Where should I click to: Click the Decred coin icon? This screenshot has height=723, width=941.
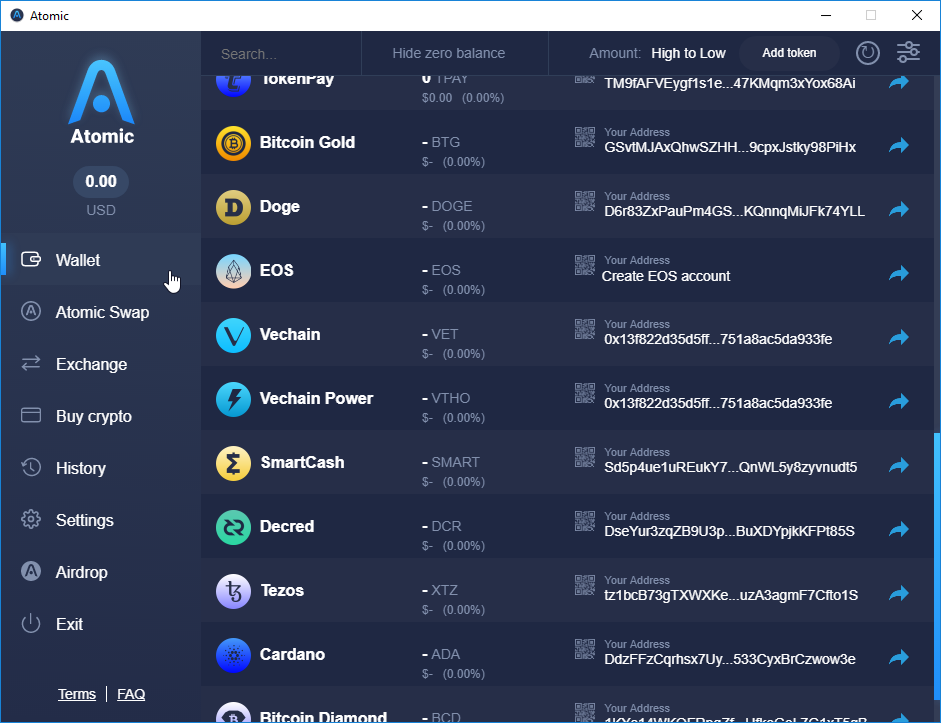pyautogui.click(x=233, y=527)
